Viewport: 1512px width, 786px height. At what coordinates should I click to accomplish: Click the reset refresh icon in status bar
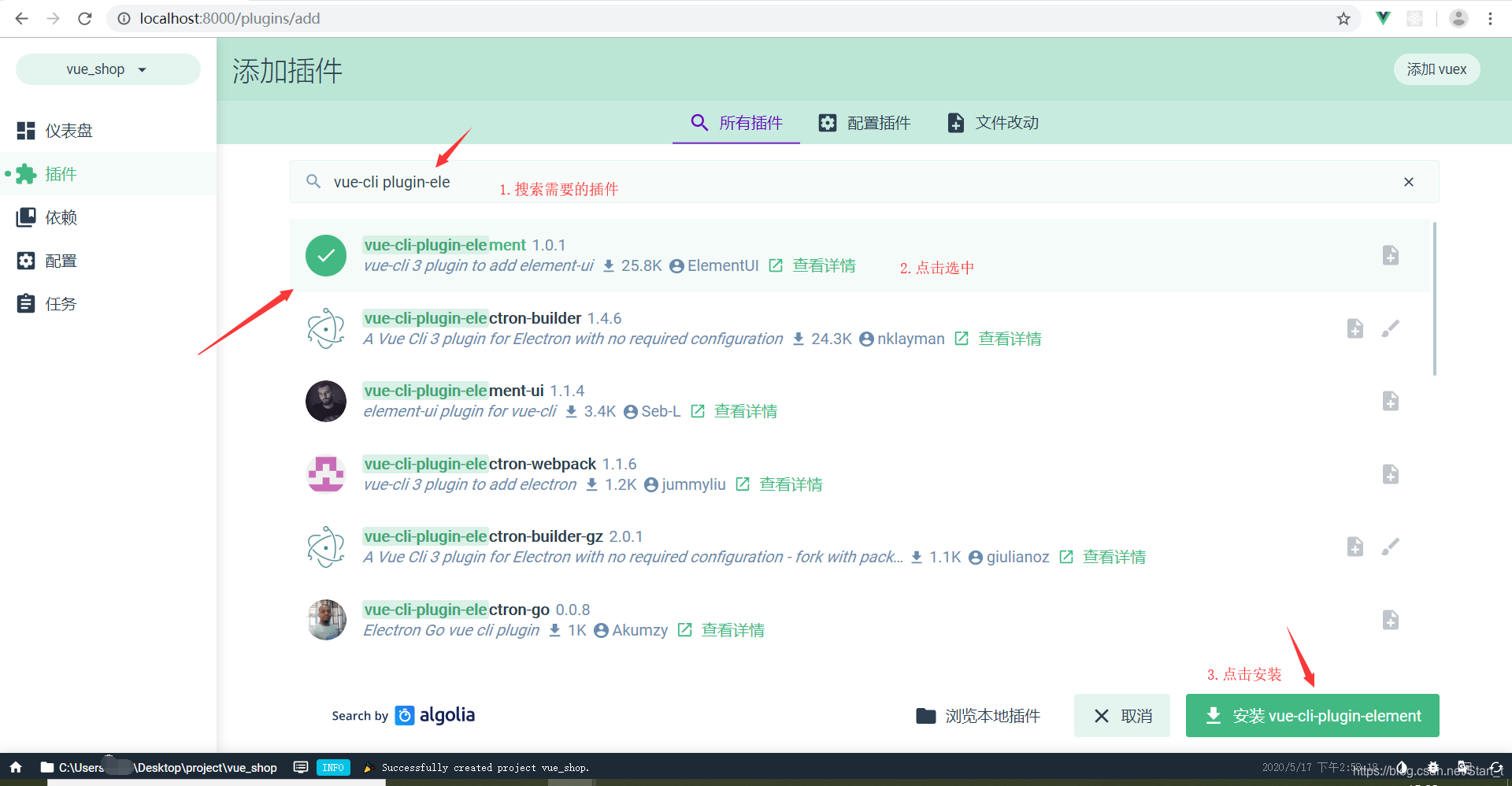click(x=1496, y=768)
